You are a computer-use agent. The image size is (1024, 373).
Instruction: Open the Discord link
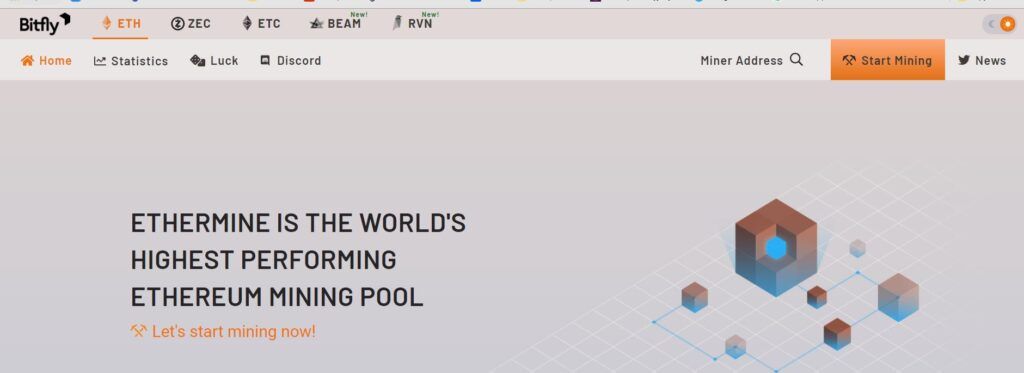pos(291,61)
